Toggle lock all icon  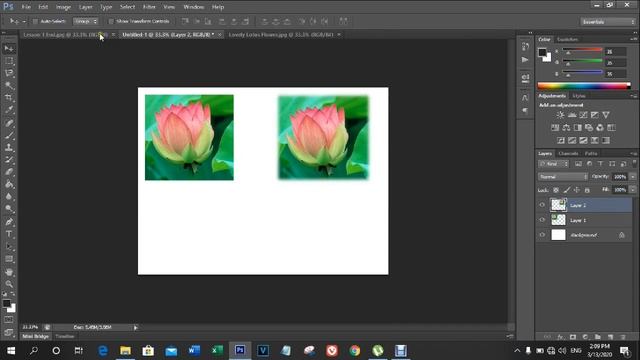[587, 190]
